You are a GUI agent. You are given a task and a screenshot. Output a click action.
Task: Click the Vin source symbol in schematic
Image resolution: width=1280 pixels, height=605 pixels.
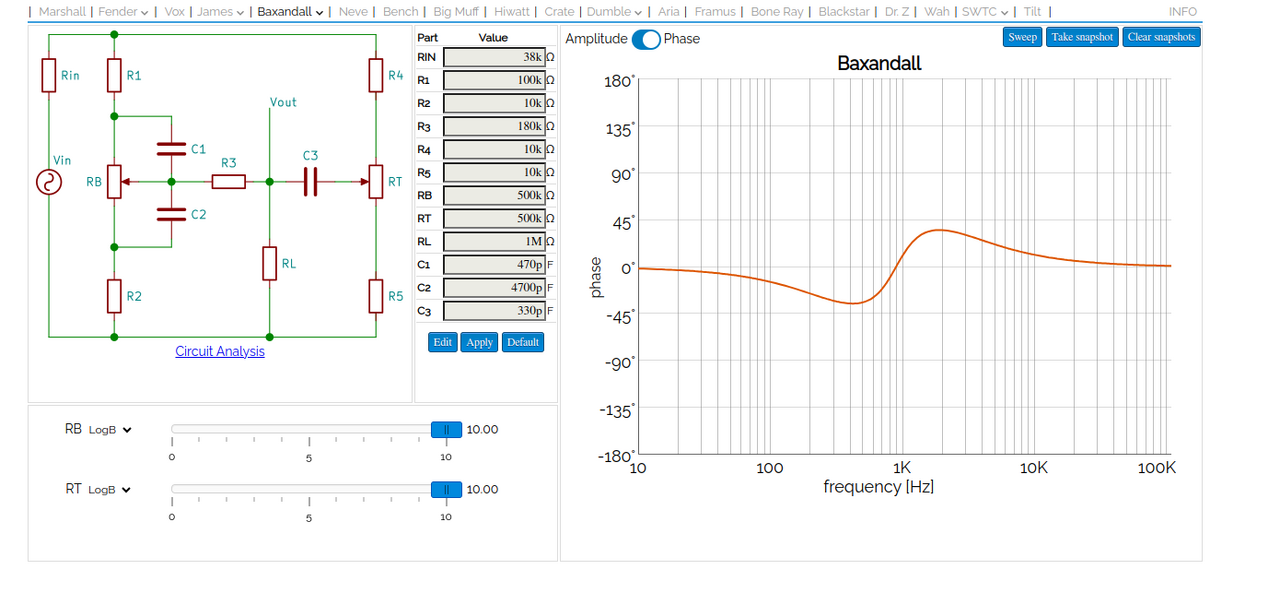pyautogui.click(x=49, y=182)
